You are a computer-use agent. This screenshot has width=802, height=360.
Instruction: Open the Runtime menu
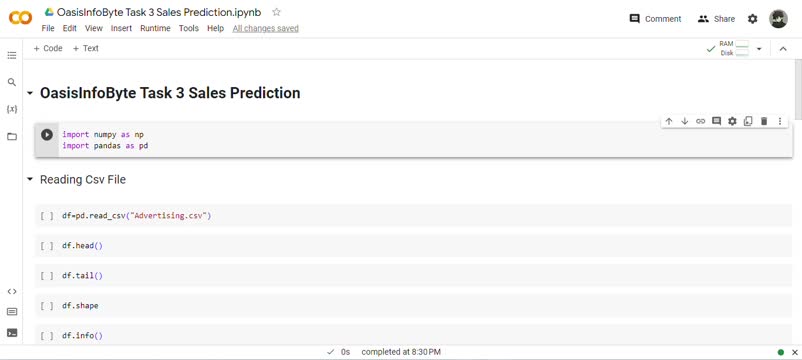(x=155, y=28)
